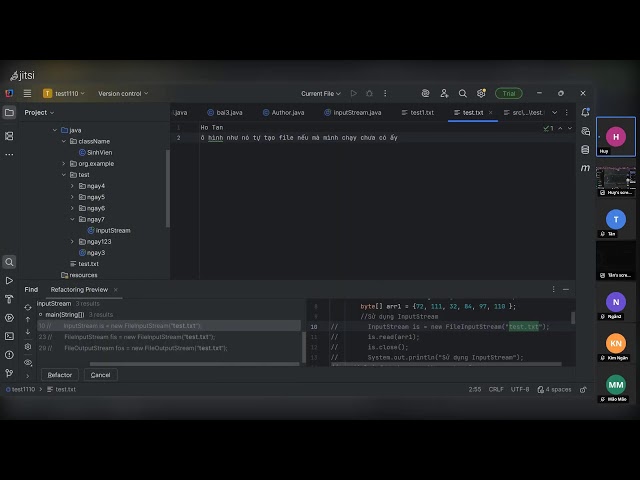The height and width of the screenshot is (480, 640).
Task: Open the Git version control tool window
Action: click(x=9, y=373)
